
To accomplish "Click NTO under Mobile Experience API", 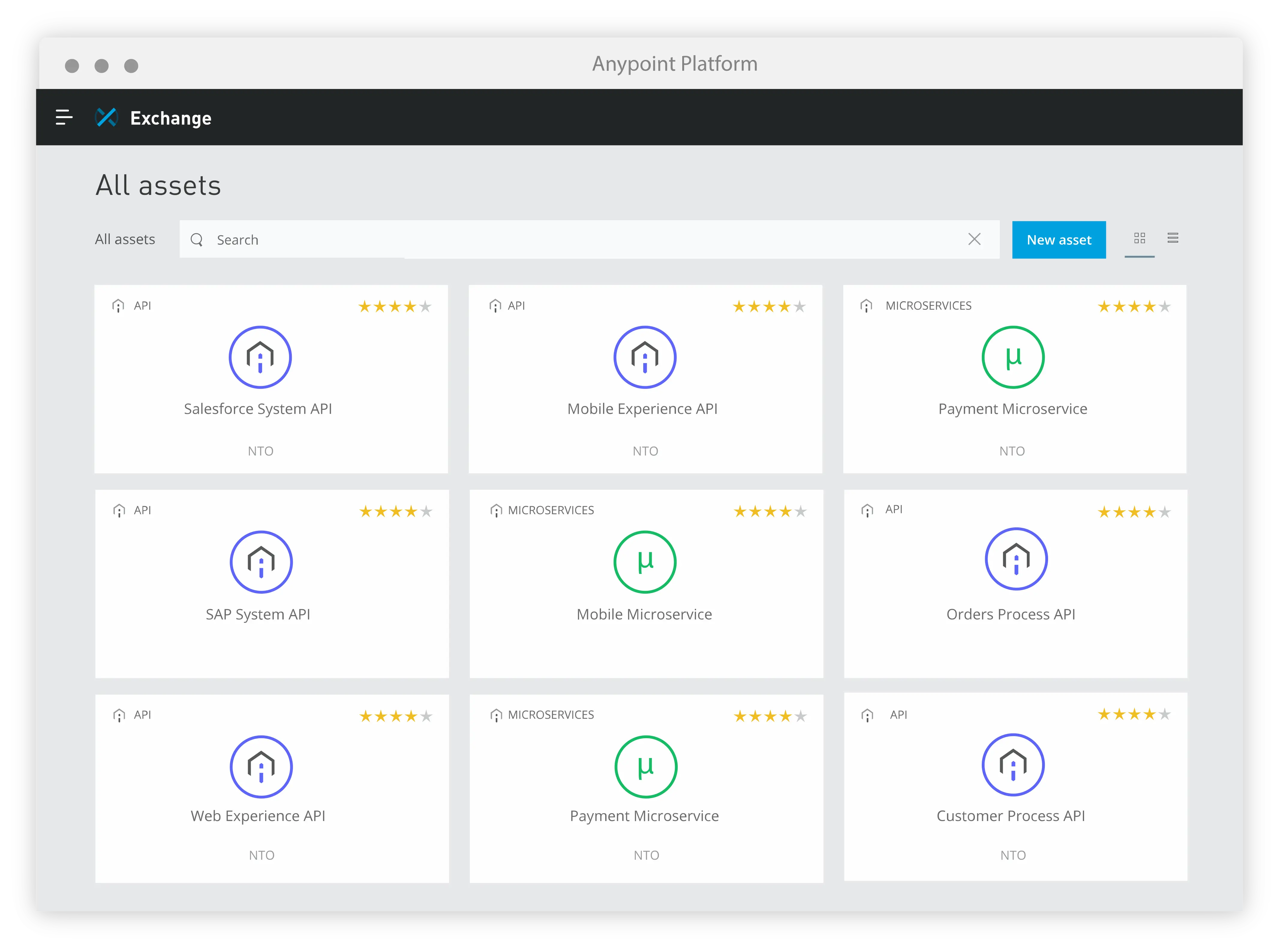I will point(645,451).
